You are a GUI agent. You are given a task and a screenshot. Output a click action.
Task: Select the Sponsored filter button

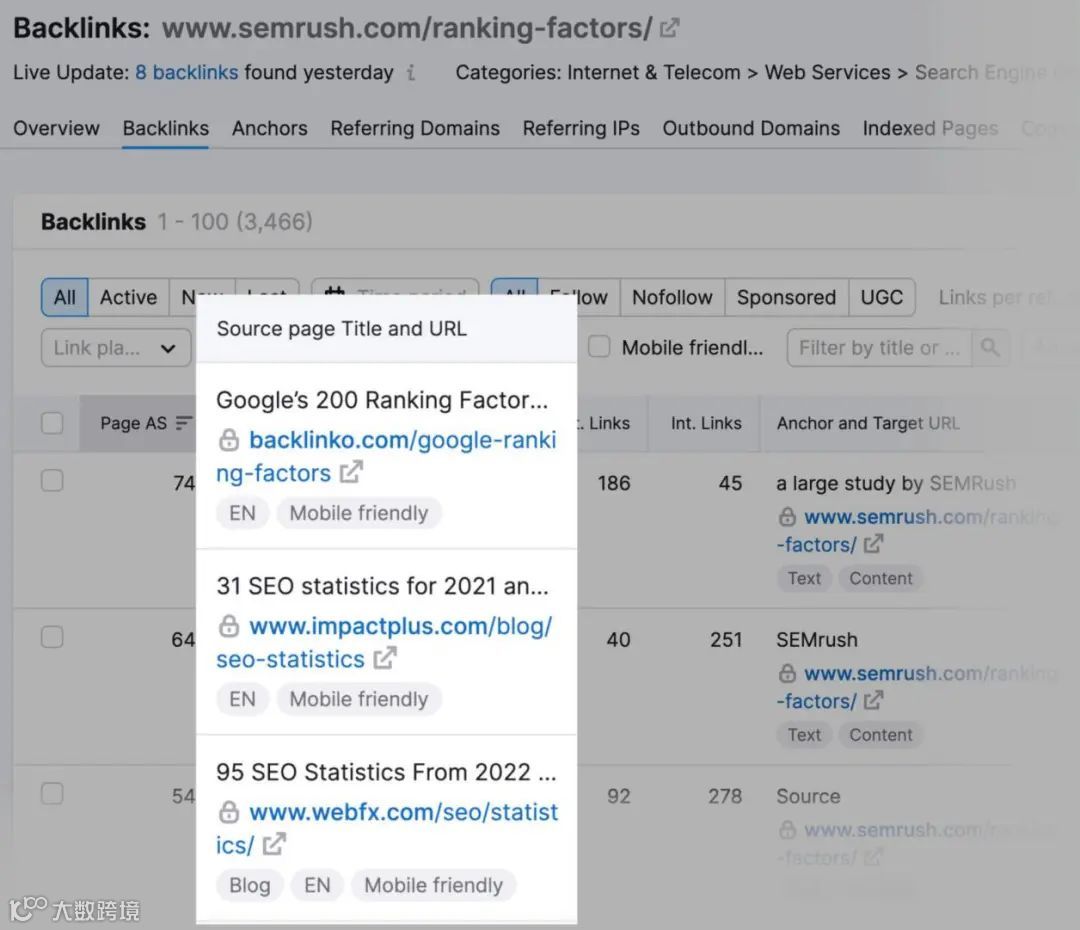coord(786,297)
